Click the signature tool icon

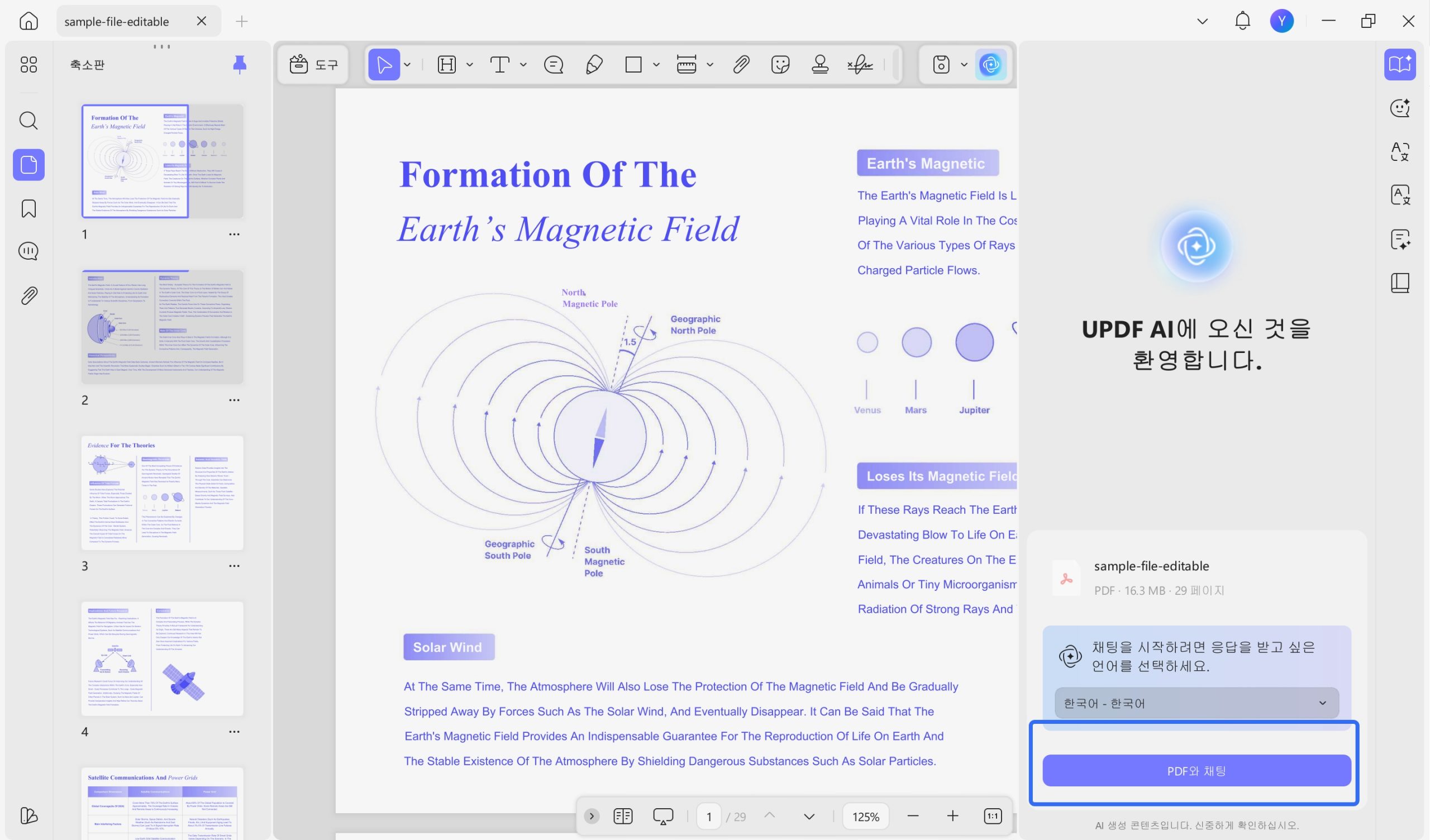pos(860,65)
